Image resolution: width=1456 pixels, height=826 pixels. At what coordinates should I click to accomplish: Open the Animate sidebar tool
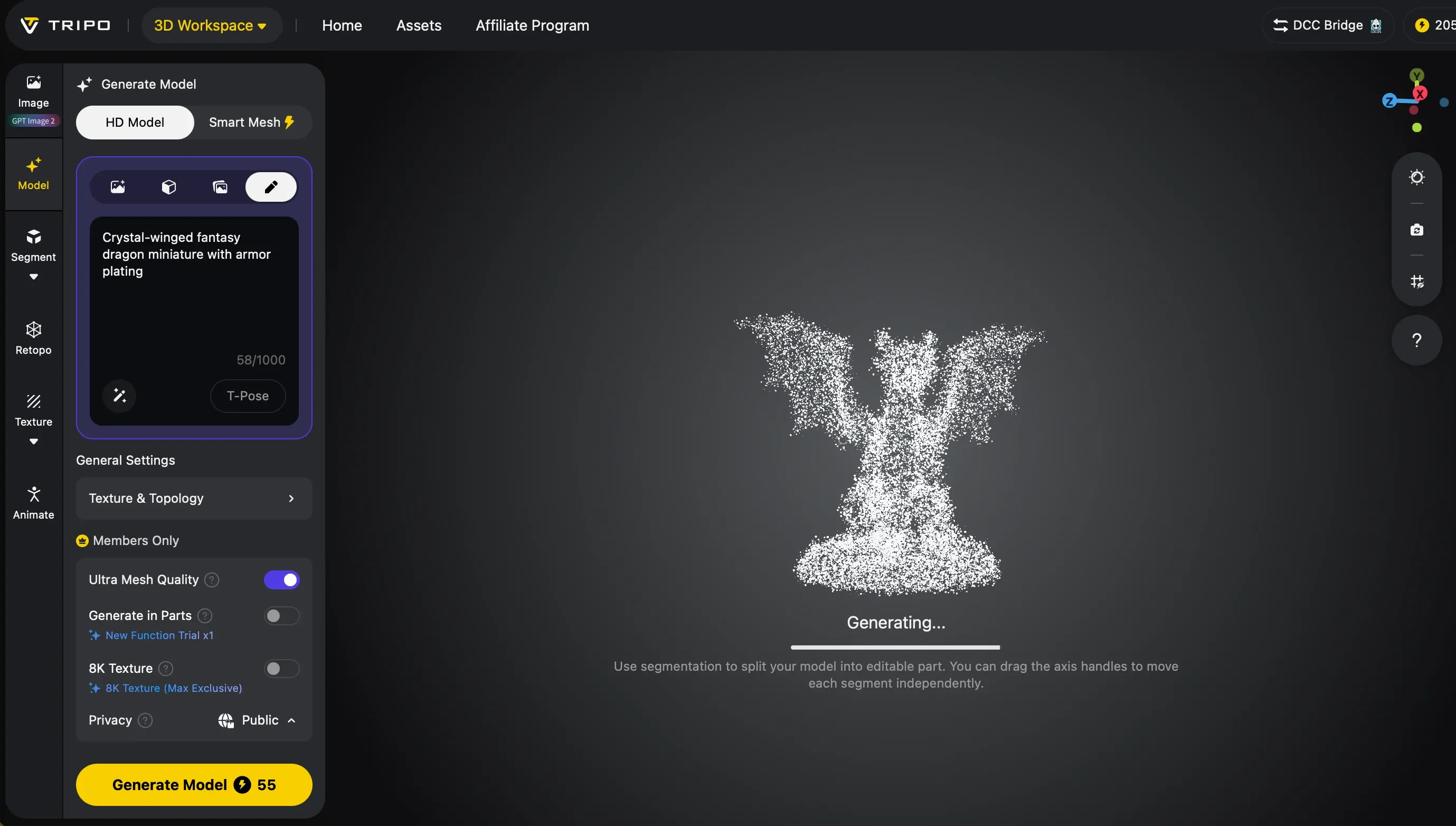(x=33, y=503)
